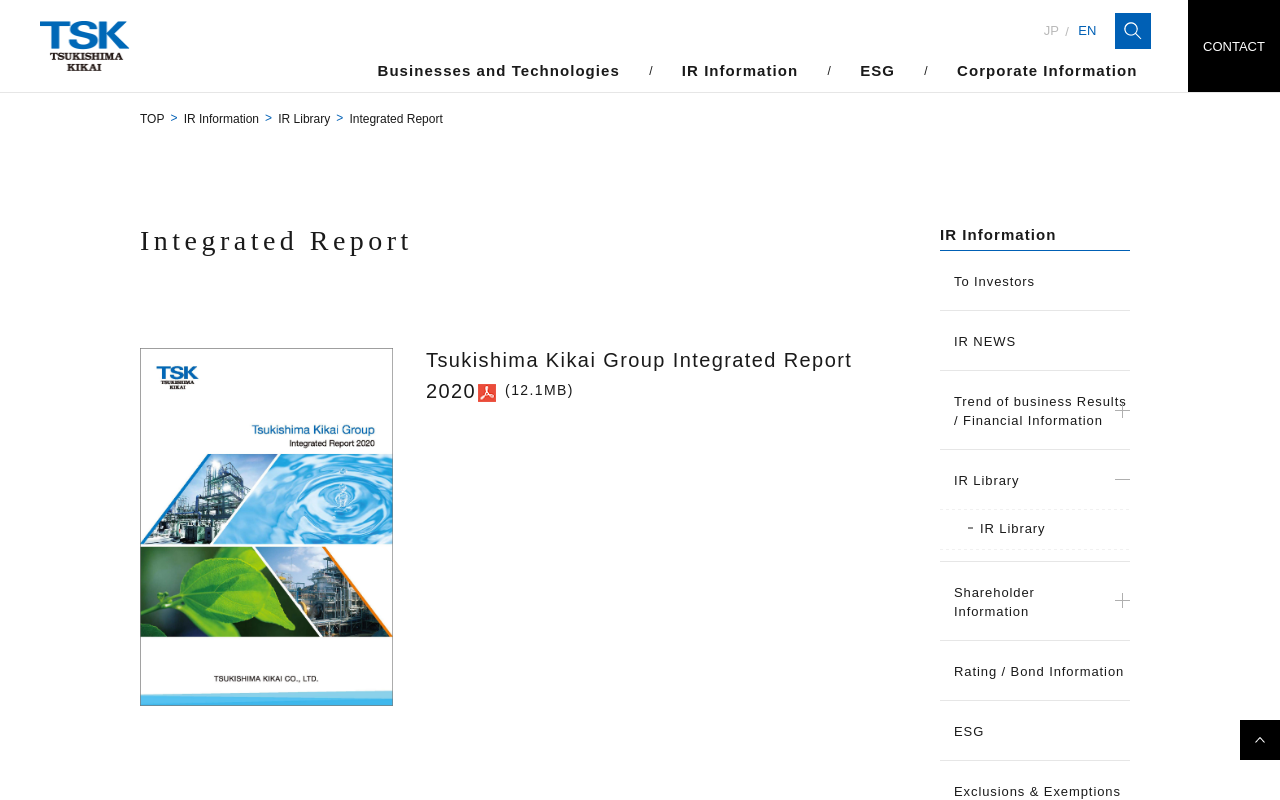Open the ESG top navigation item
The width and height of the screenshot is (1280, 800).
pyautogui.click(x=877, y=71)
